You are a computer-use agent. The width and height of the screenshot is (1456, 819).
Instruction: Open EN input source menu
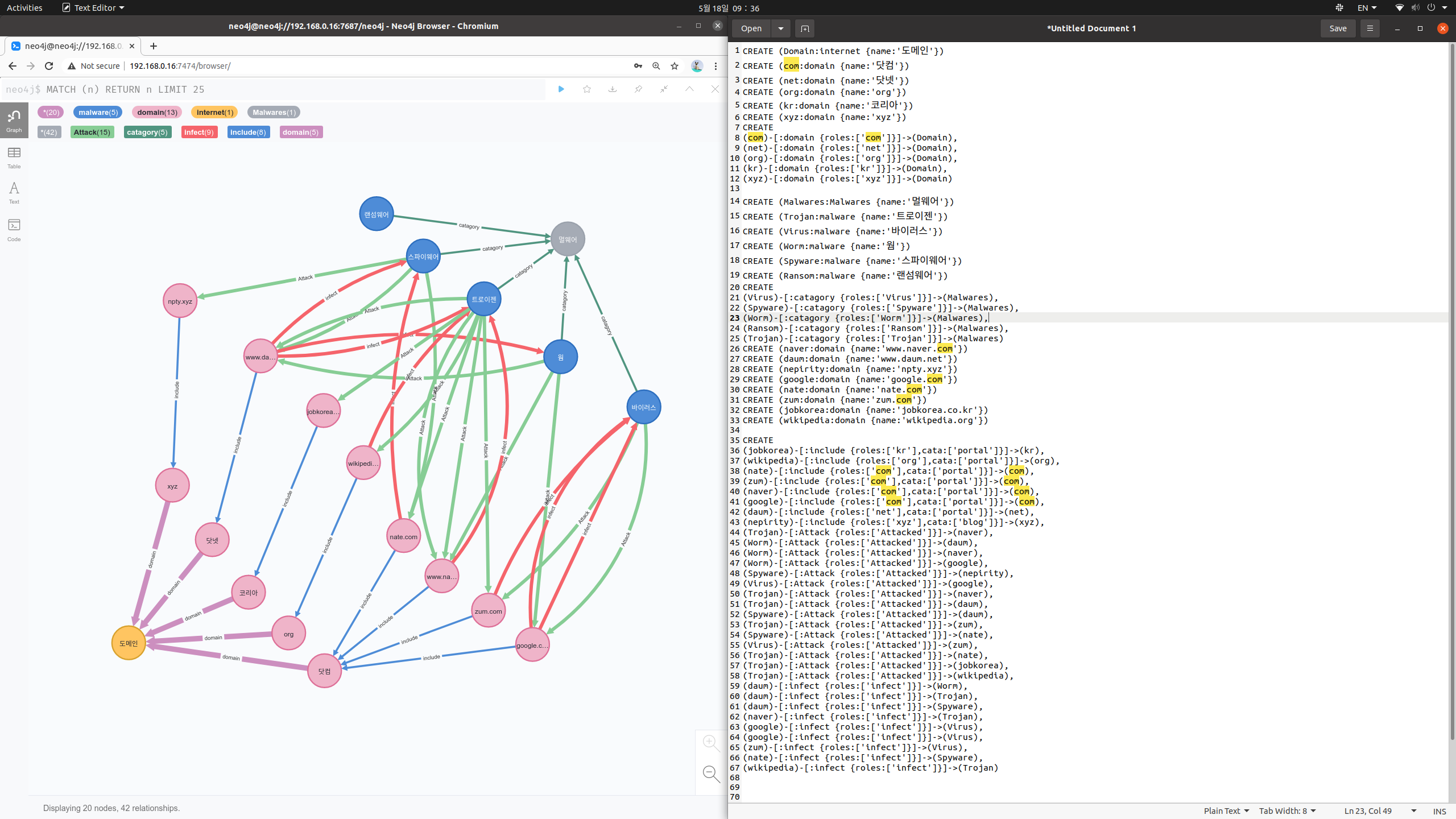1367,8
